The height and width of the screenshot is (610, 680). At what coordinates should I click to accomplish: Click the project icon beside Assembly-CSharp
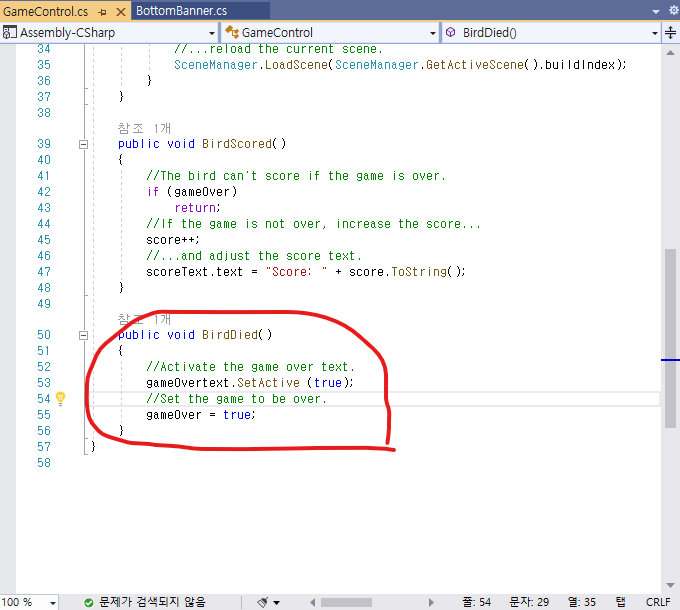(10, 33)
